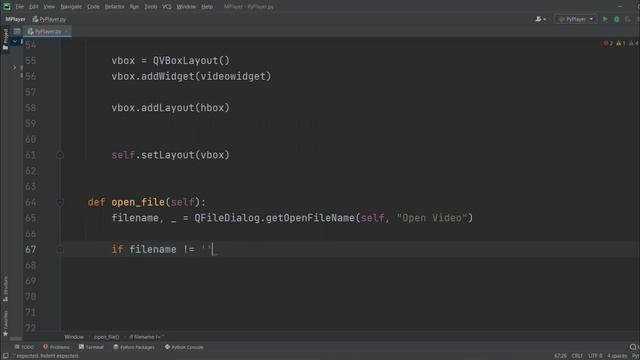
Task: Click on vbox.addWidget(videowidget) code
Action: (191, 76)
